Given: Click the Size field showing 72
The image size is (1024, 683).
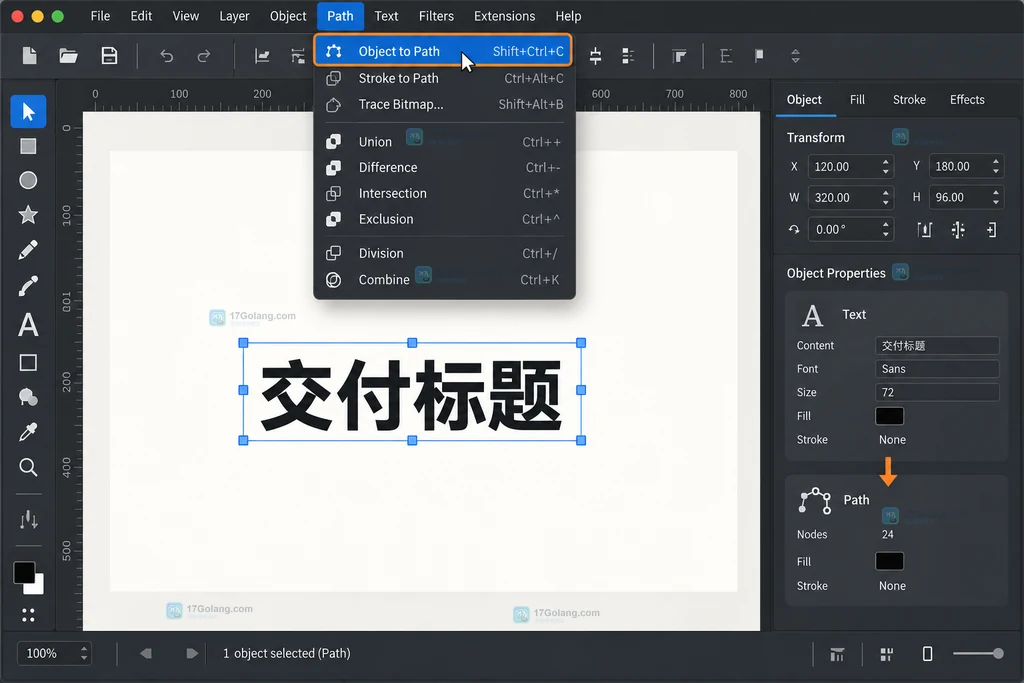Looking at the screenshot, I should pos(937,392).
